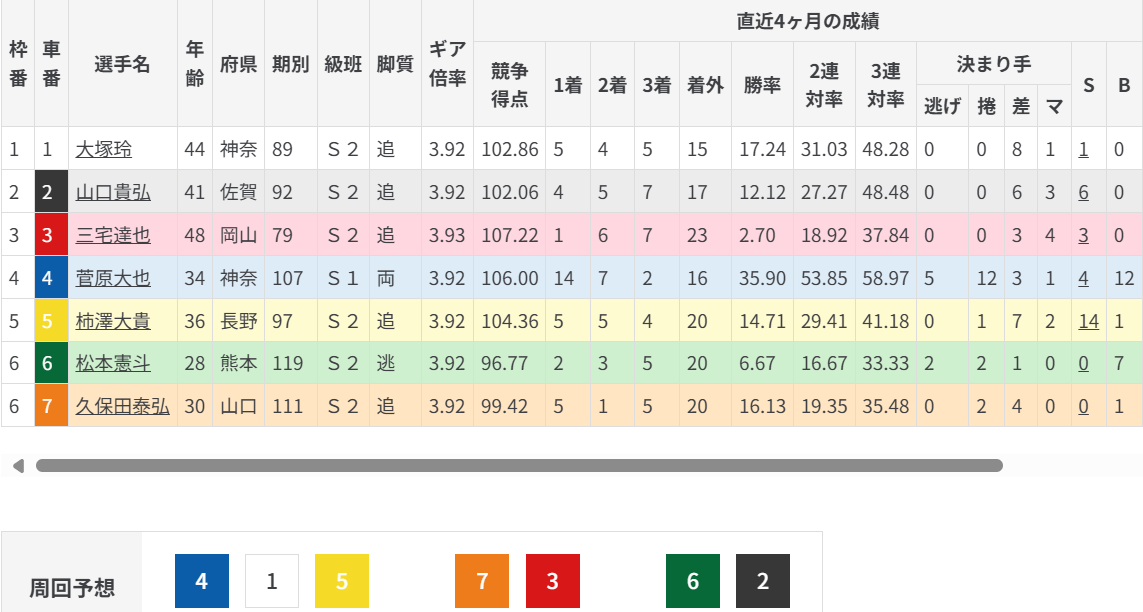Click S count 6 link for 山口貴弘
The height and width of the screenshot is (612, 1143).
coord(1083,193)
